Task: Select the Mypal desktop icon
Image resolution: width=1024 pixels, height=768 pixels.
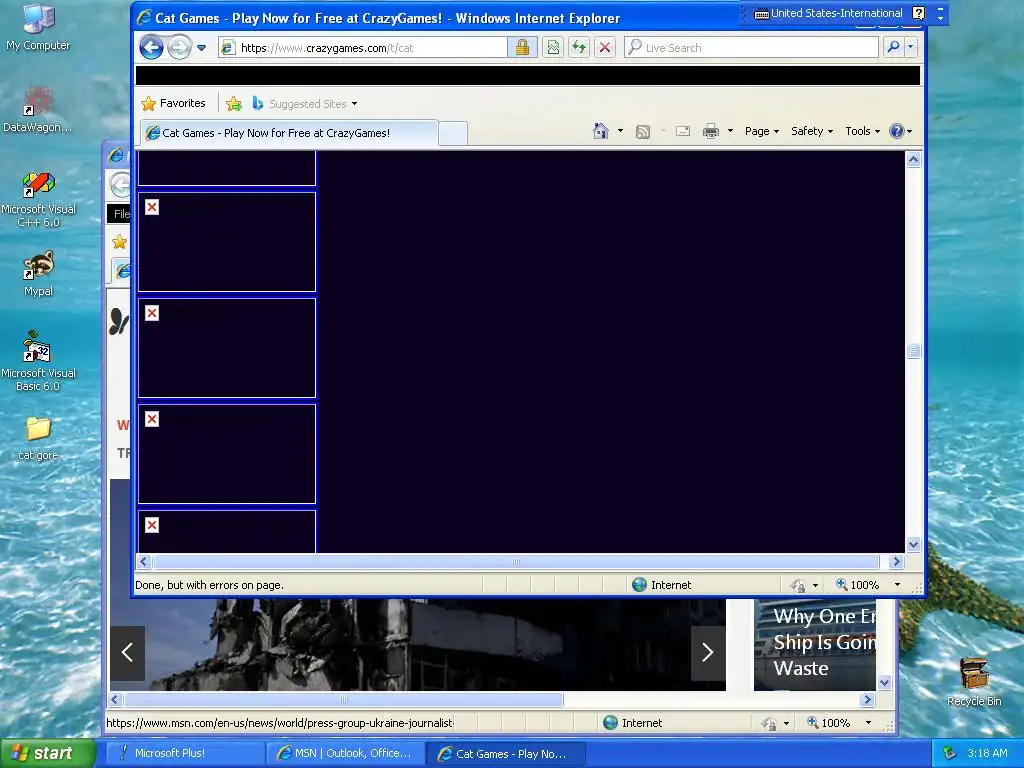Action: click(x=39, y=274)
